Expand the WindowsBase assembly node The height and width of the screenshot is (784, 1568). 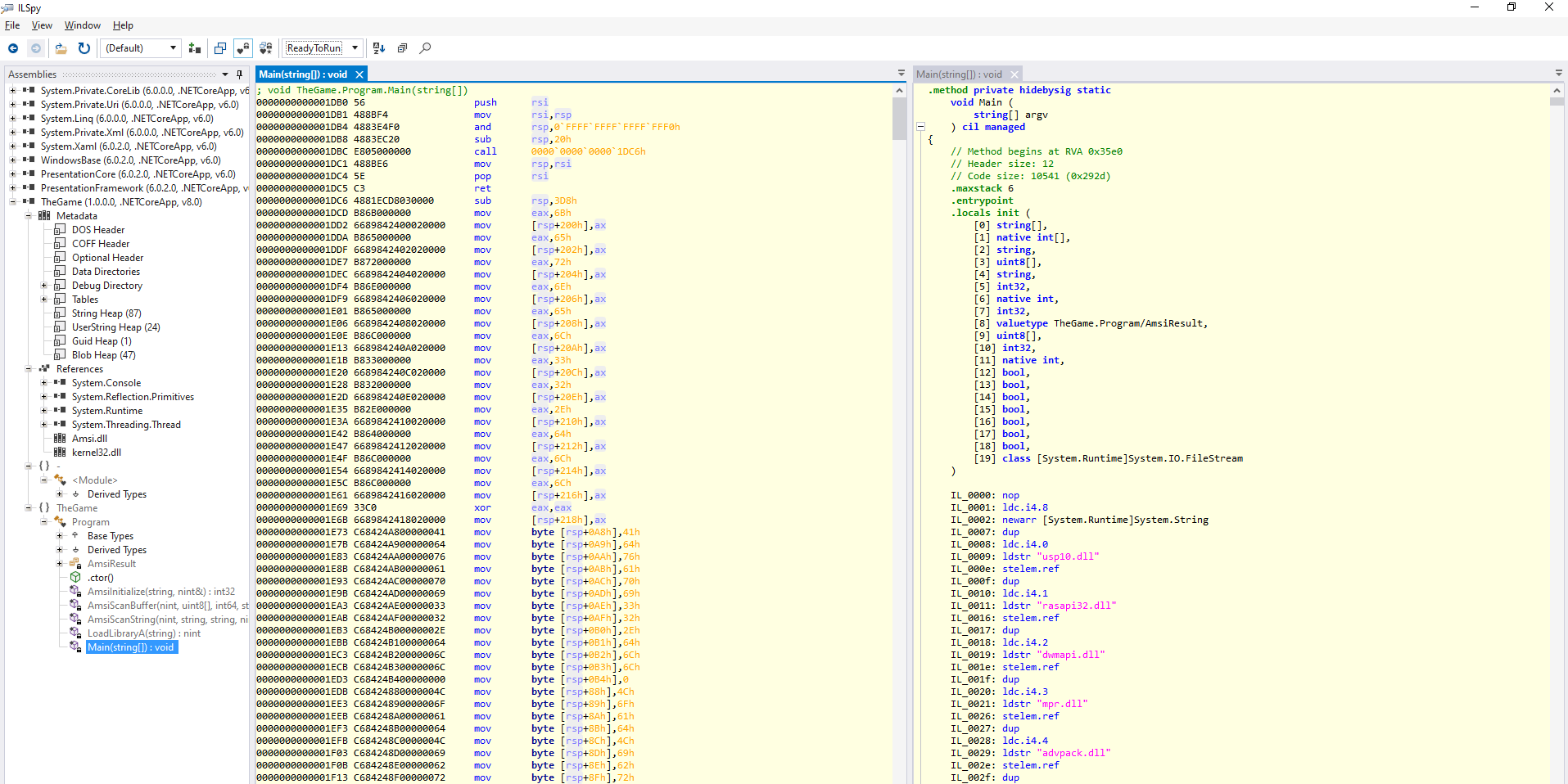[x=12, y=160]
